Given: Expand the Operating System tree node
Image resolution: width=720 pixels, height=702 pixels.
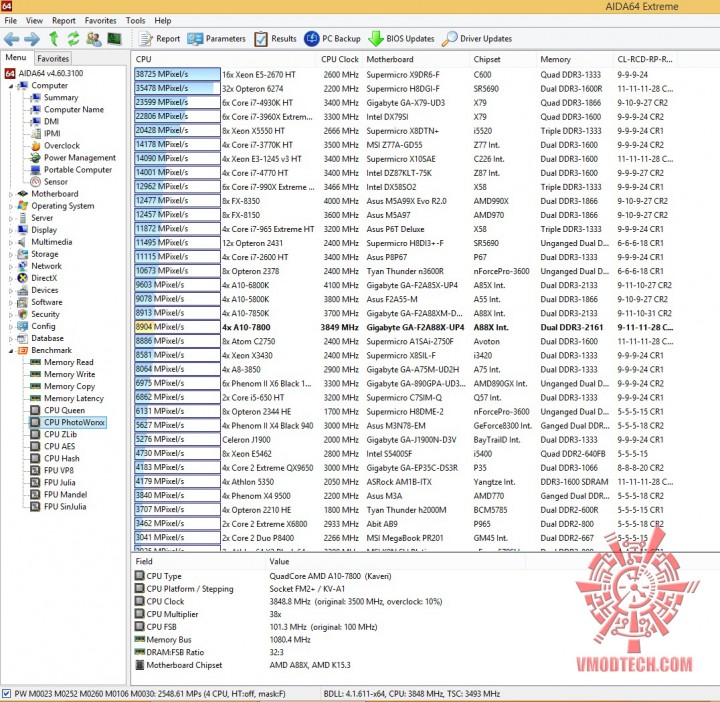Looking at the screenshot, I should tap(11, 206).
